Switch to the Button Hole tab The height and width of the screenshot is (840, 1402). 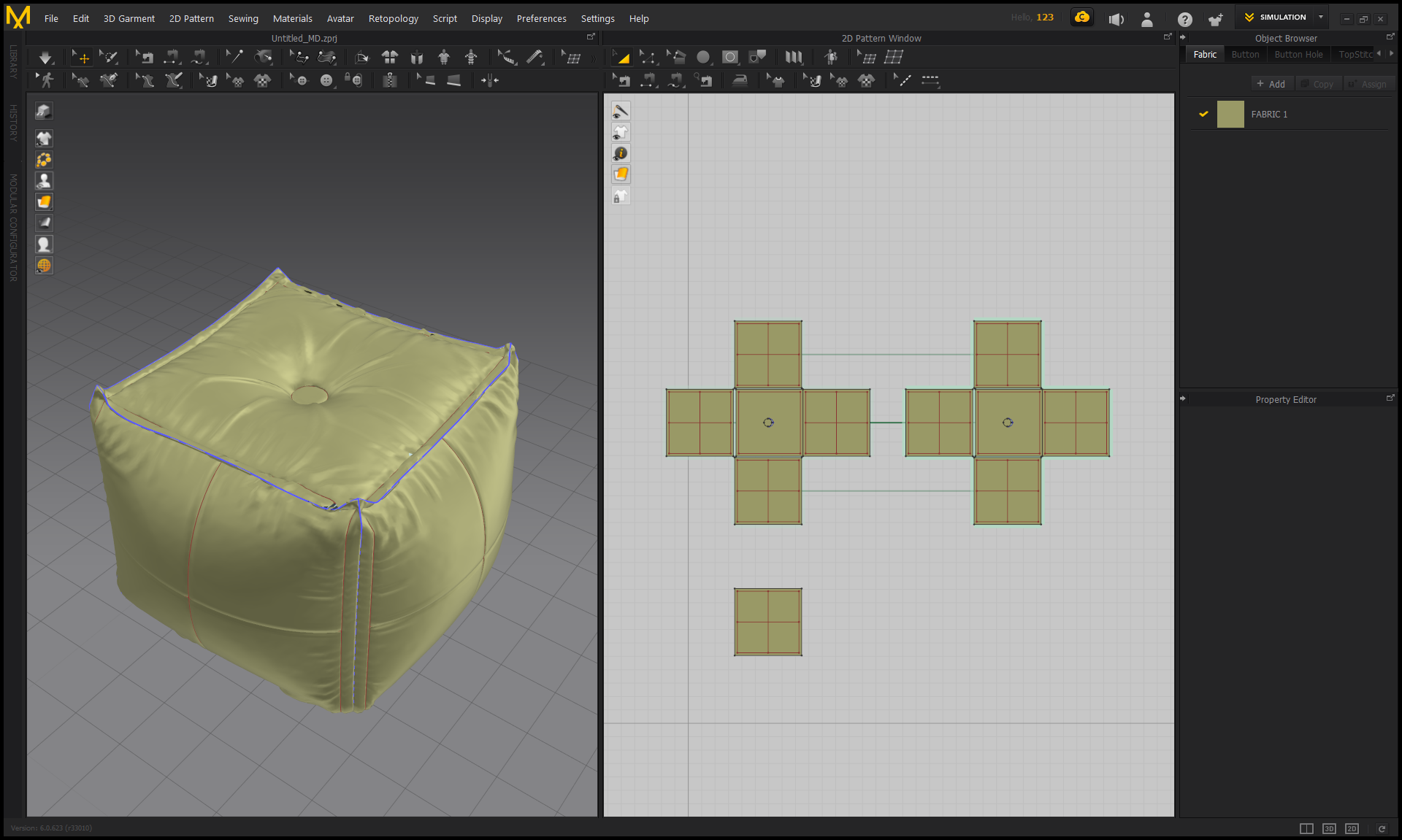point(1298,55)
